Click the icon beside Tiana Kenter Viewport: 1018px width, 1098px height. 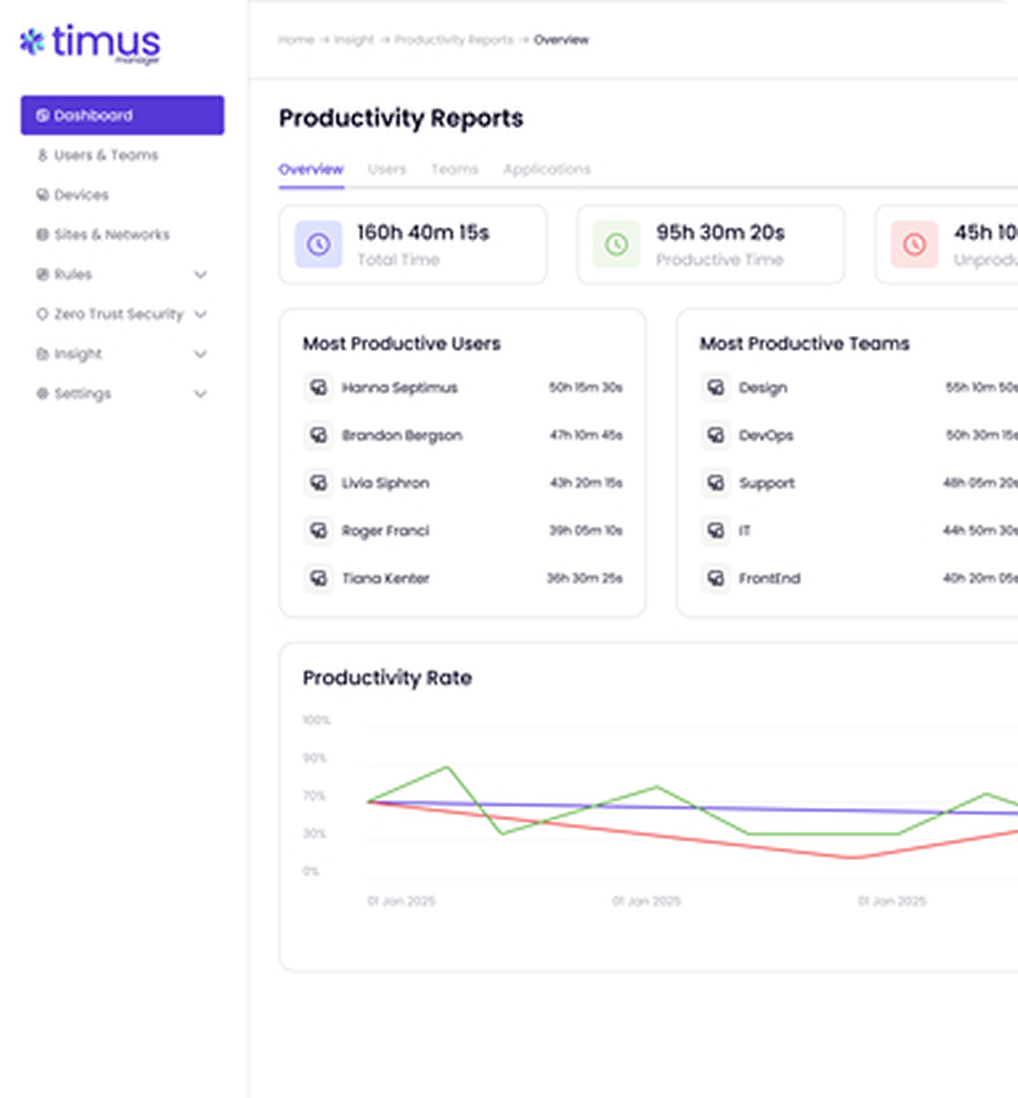click(319, 578)
